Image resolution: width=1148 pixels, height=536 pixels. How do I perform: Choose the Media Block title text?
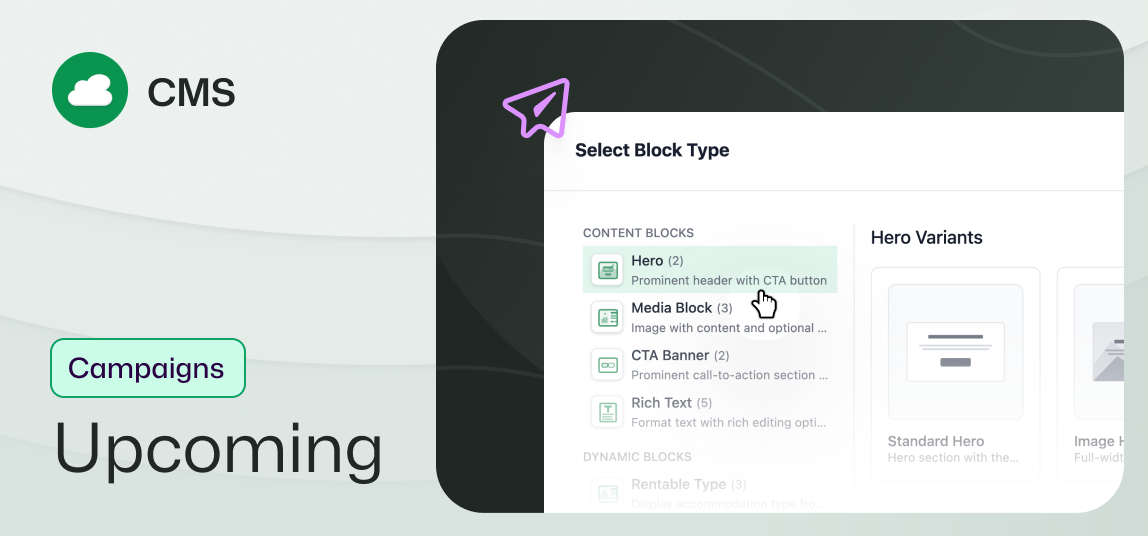671,308
